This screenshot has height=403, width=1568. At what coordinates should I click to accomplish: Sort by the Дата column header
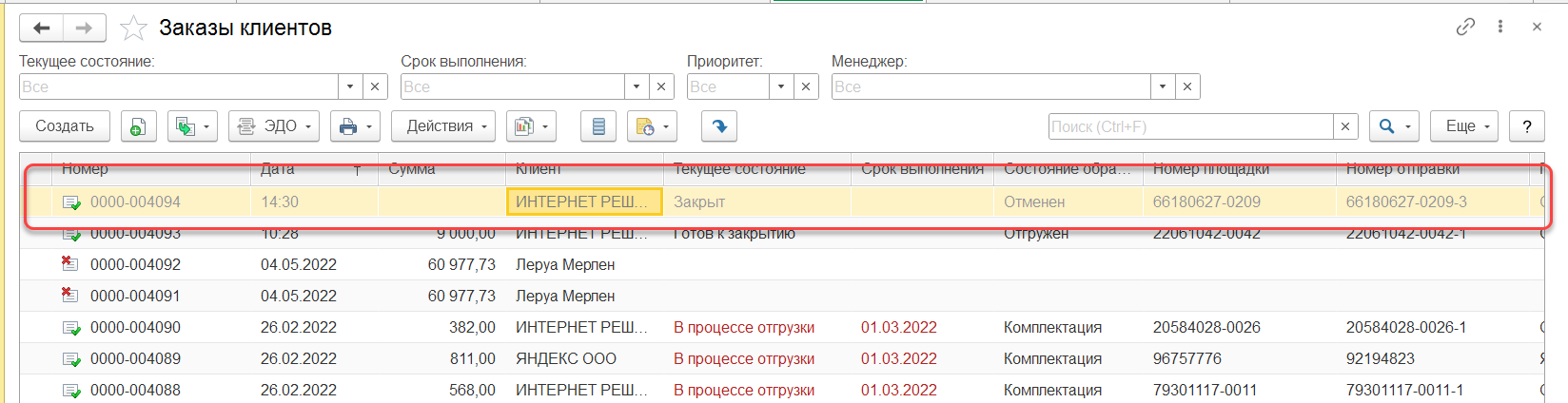278,169
